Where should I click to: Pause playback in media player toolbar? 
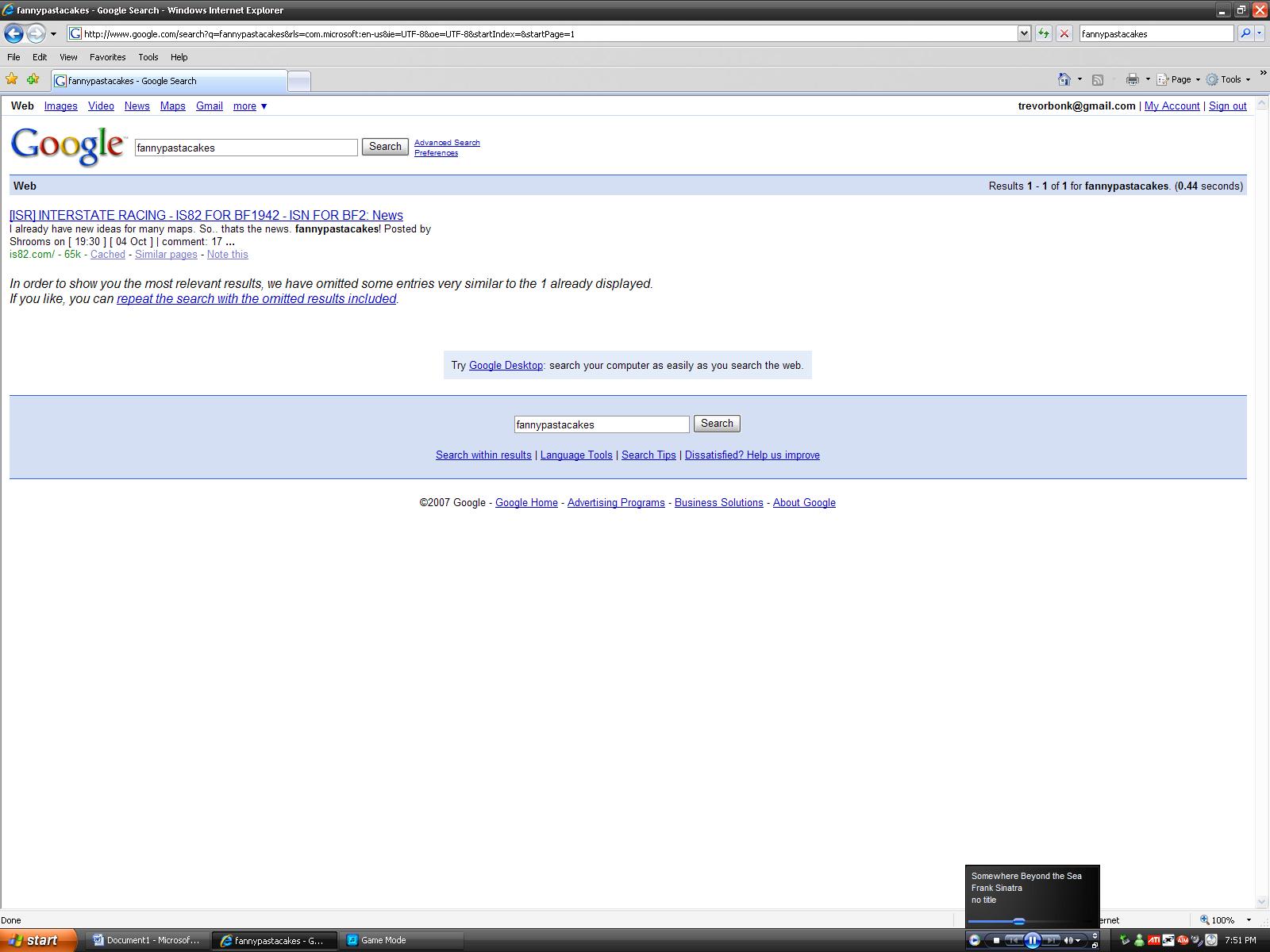1032,940
